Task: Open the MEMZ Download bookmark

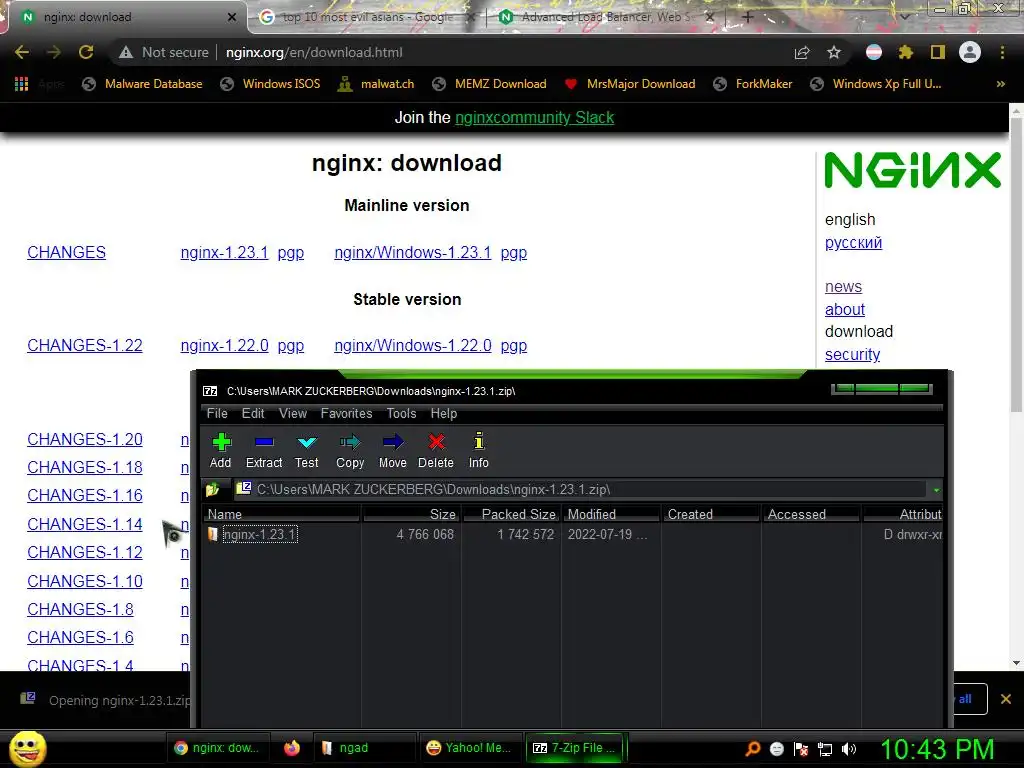Action: [x=489, y=84]
